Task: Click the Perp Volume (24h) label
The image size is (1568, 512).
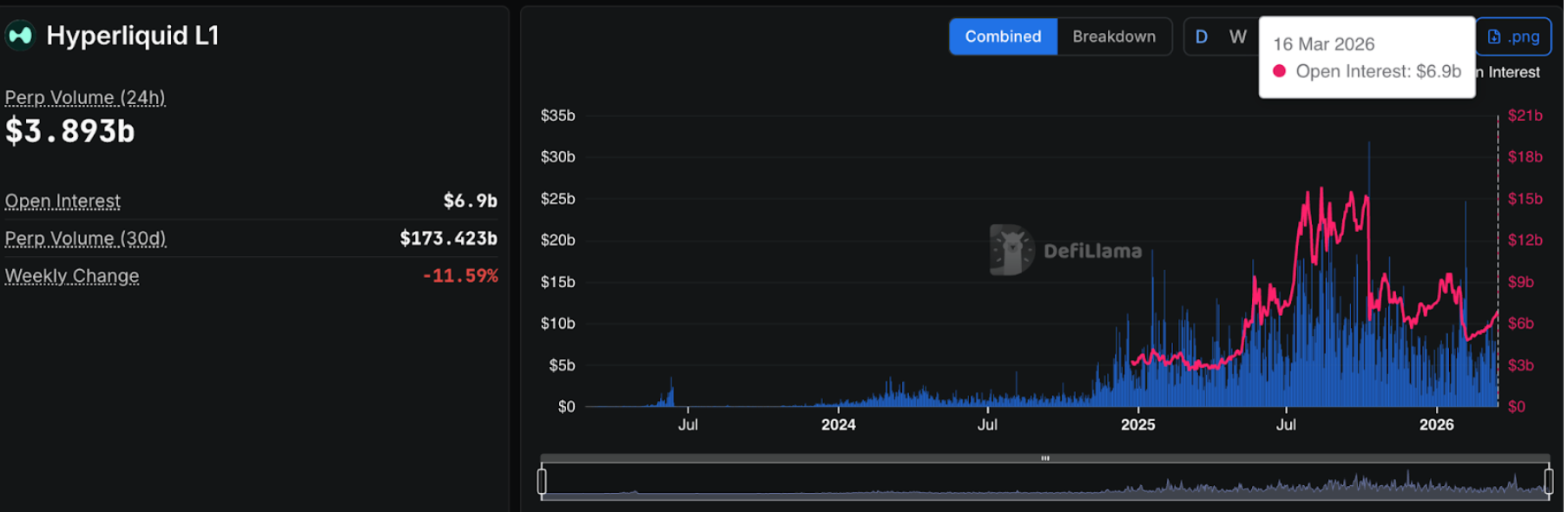Action: (85, 97)
